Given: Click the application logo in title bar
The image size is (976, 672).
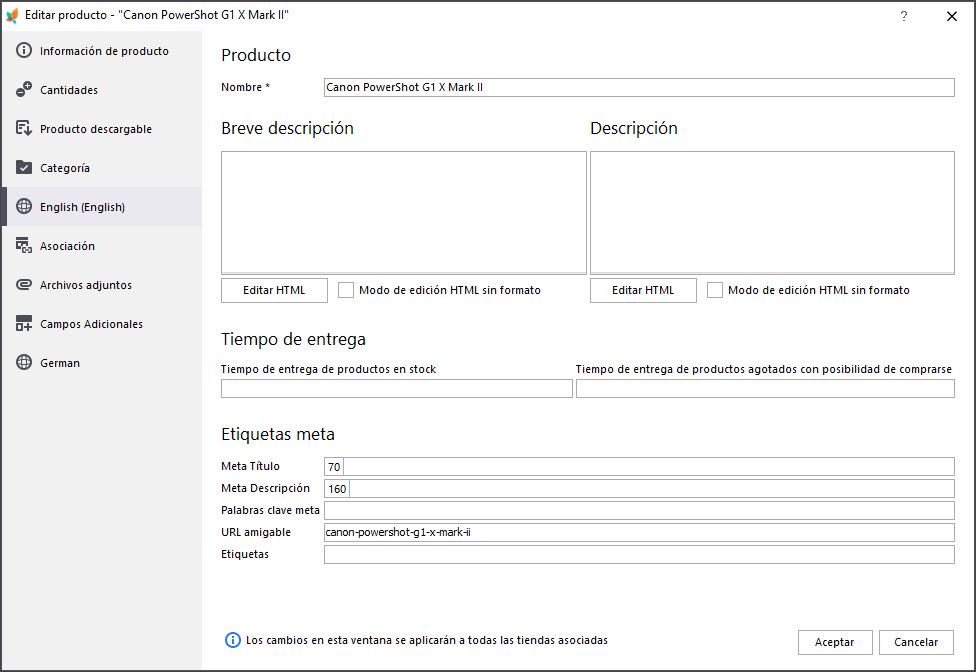Looking at the screenshot, I should click(x=12, y=16).
